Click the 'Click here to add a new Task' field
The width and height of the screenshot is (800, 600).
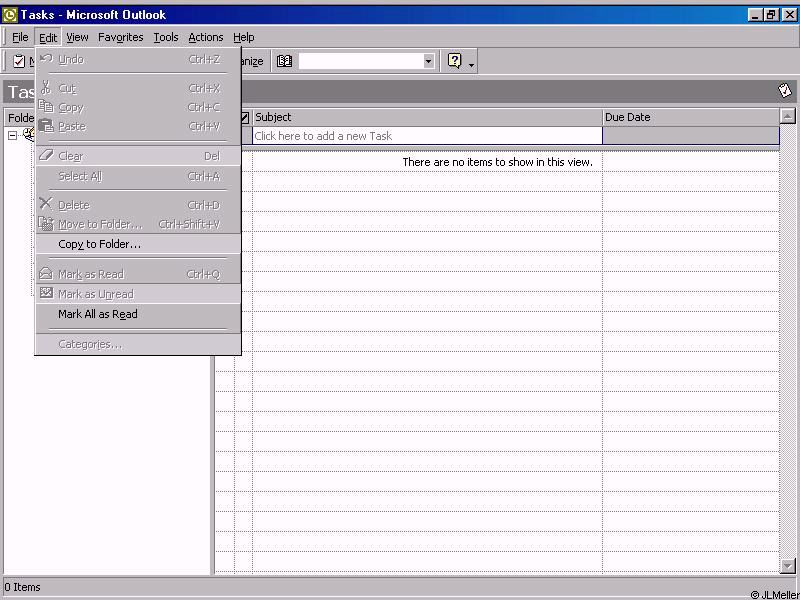pos(426,136)
